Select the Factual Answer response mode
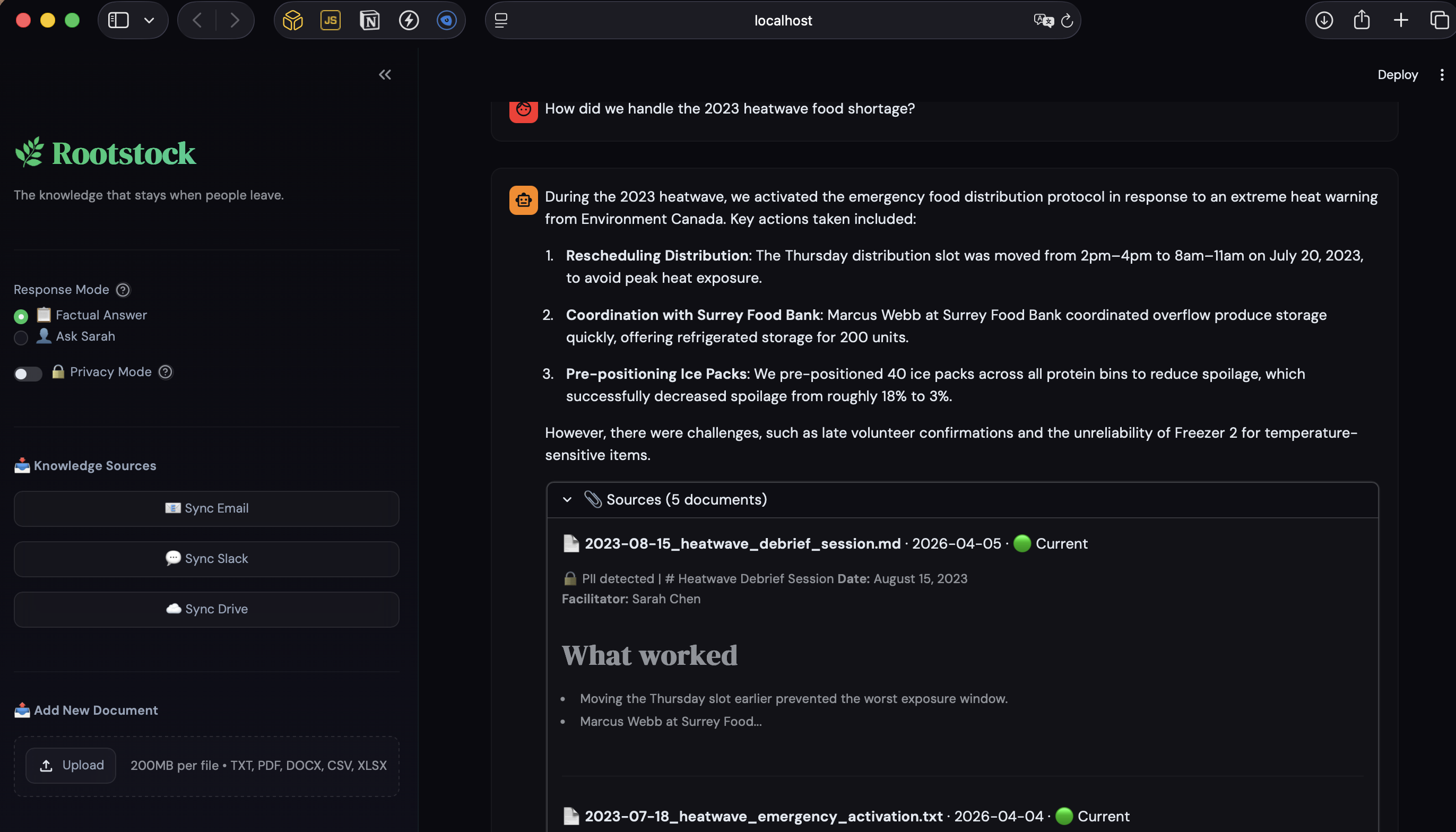The width and height of the screenshot is (1456, 832). 21,316
